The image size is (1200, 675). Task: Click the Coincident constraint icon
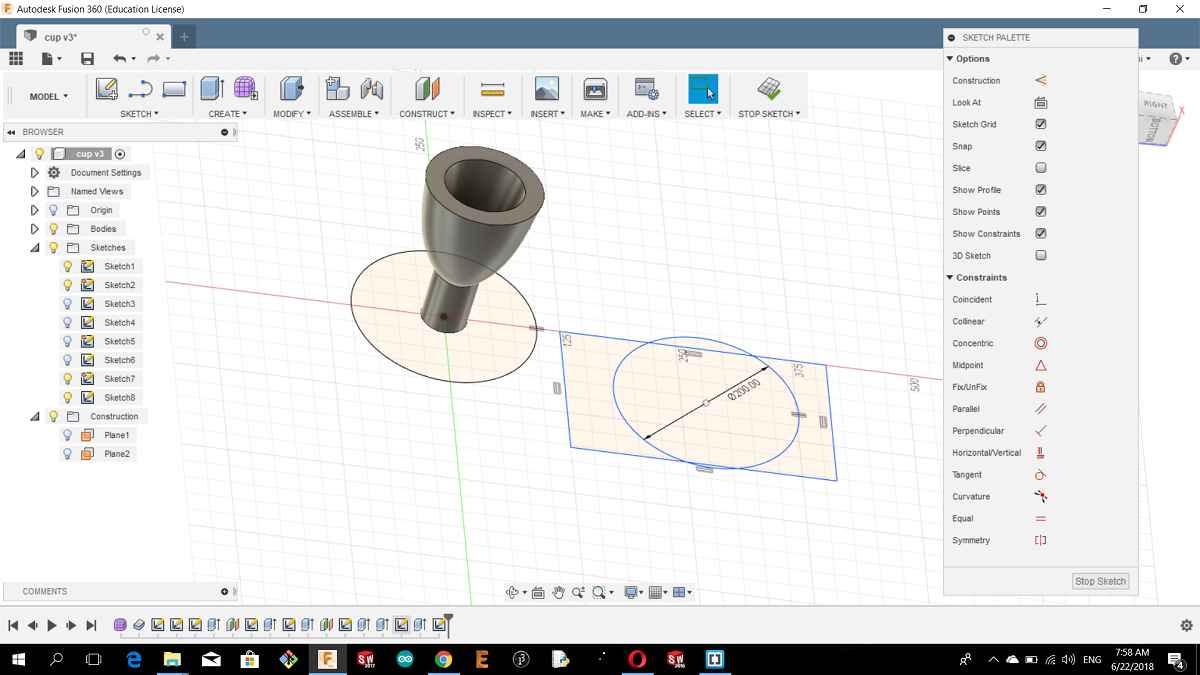pyautogui.click(x=1040, y=299)
